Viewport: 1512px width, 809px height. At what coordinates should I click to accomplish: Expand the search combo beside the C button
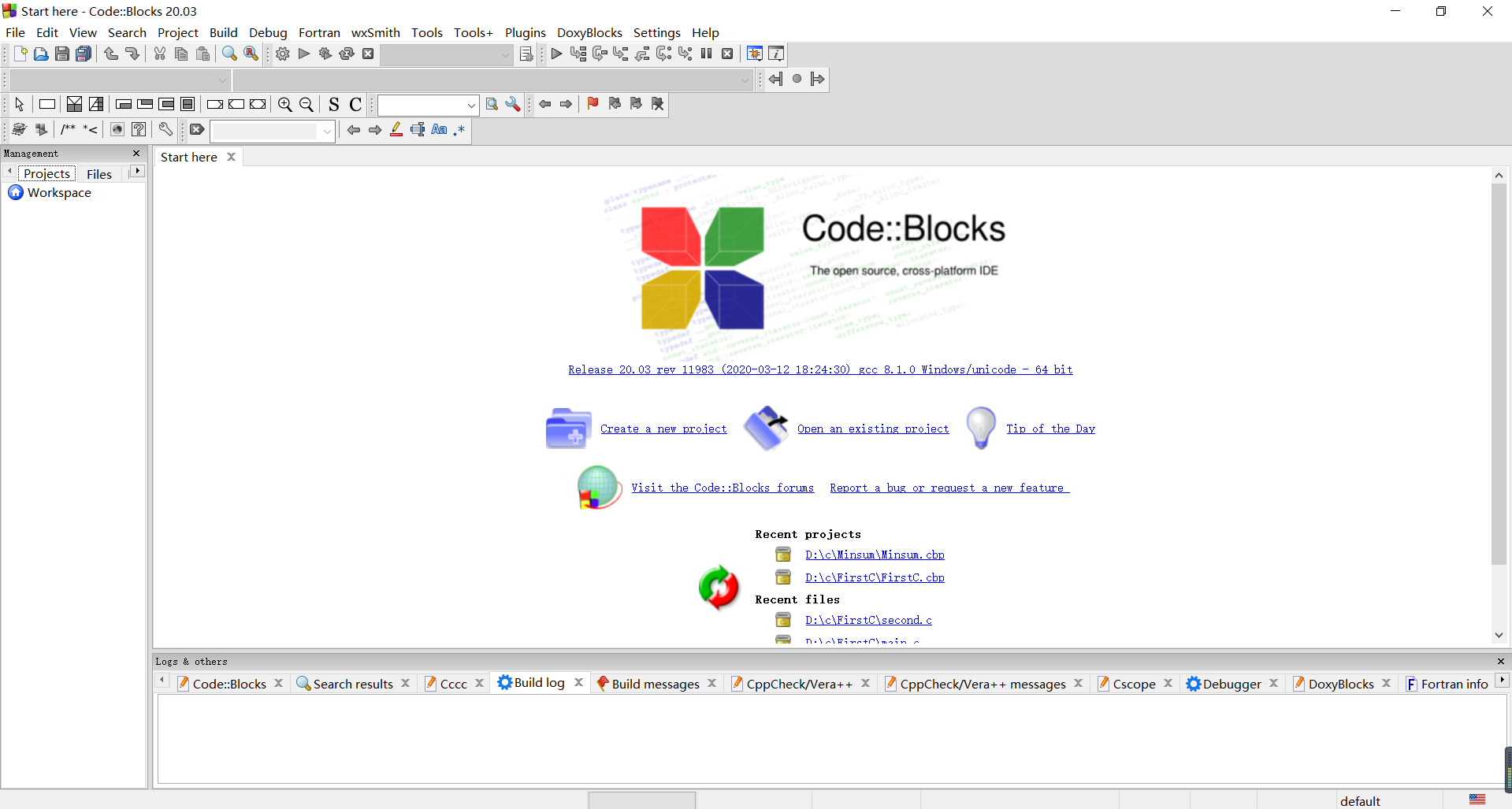click(x=471, y=105)
